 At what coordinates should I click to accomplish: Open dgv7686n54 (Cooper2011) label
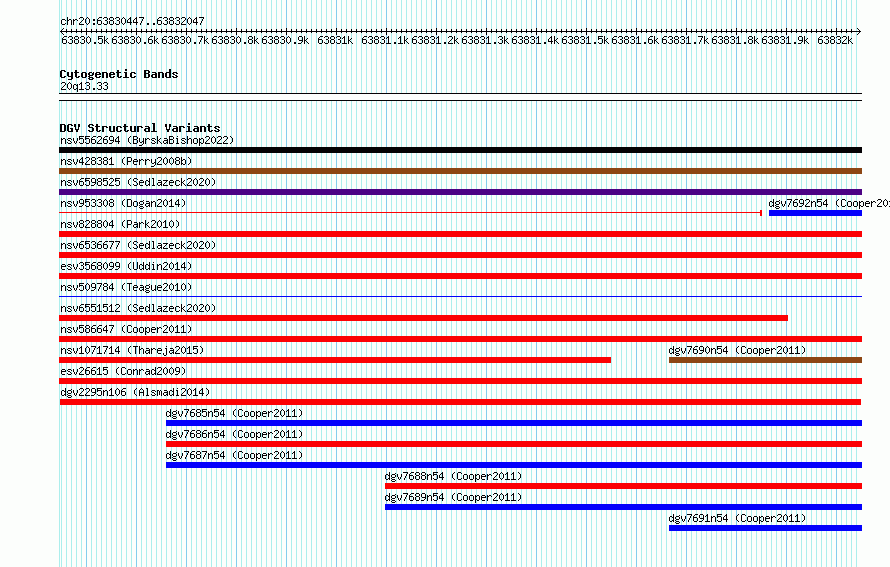tap(234, 434)
